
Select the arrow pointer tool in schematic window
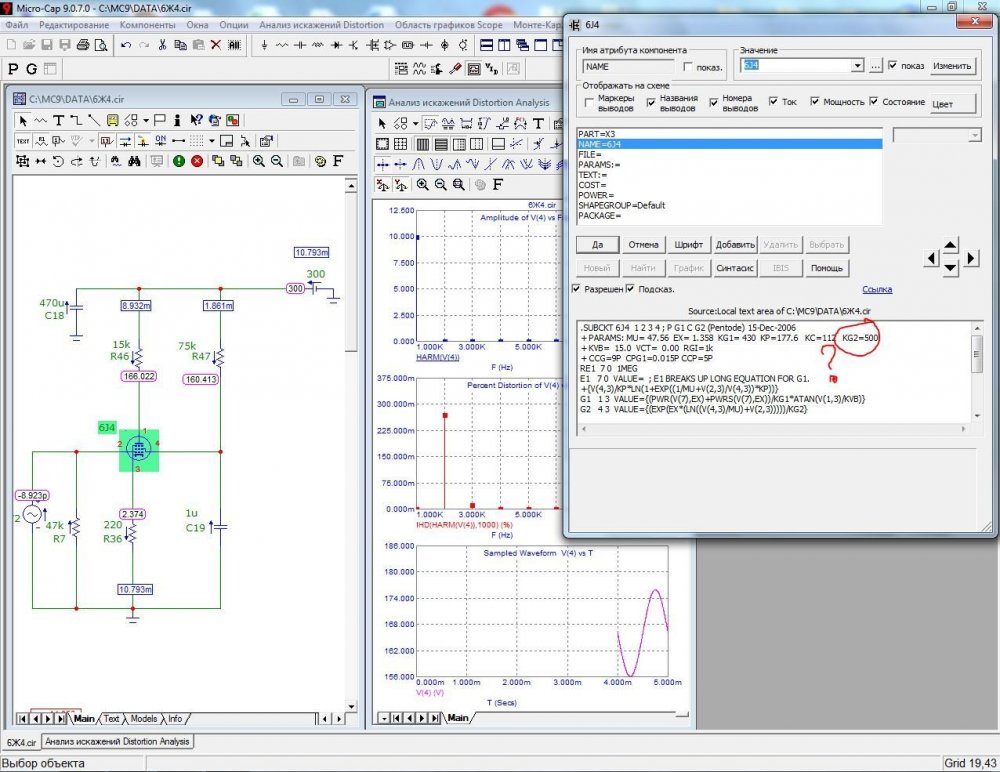24,120
